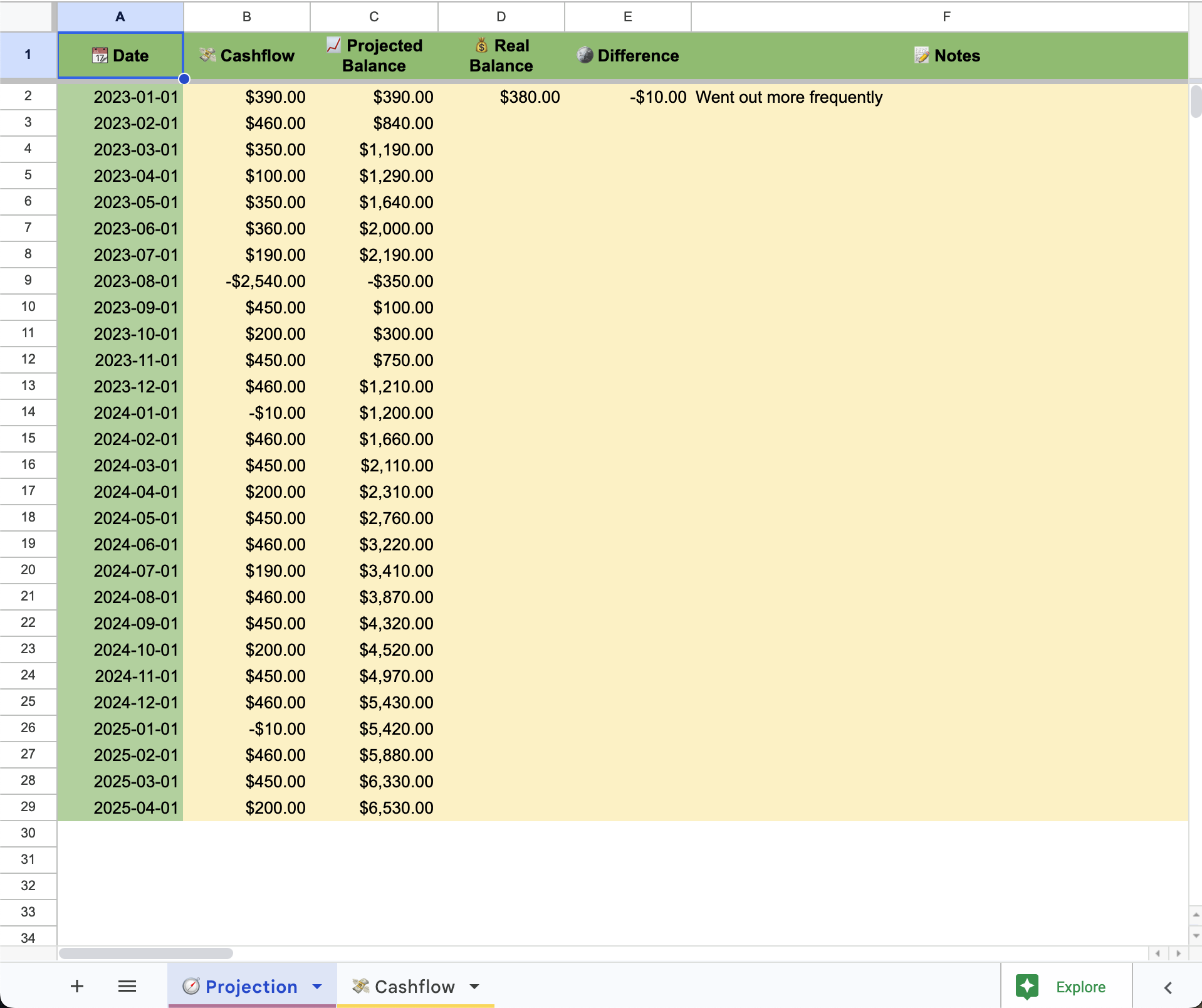Click the chart icon in Projected Balance header

333,45
